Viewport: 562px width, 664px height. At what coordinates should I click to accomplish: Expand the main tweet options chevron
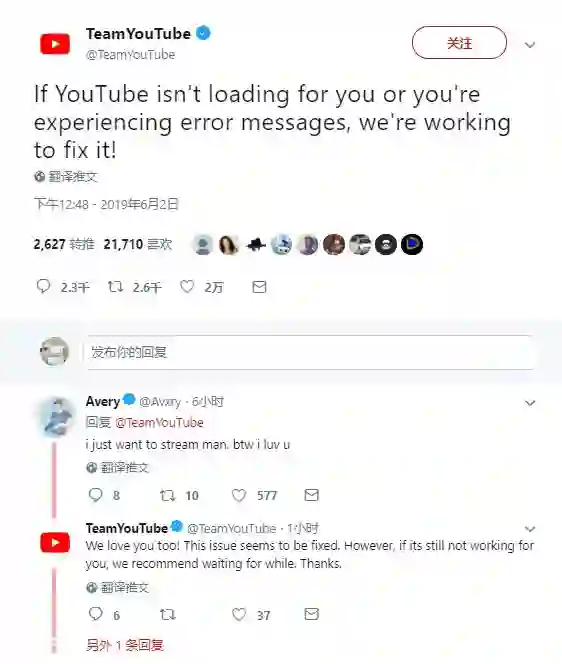point(530,44)
